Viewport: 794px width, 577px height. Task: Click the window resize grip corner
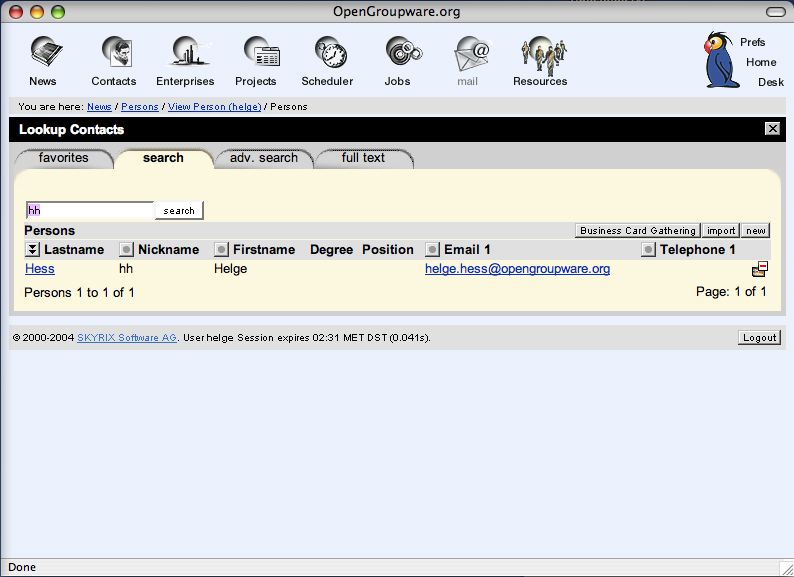tap(786, 568)
